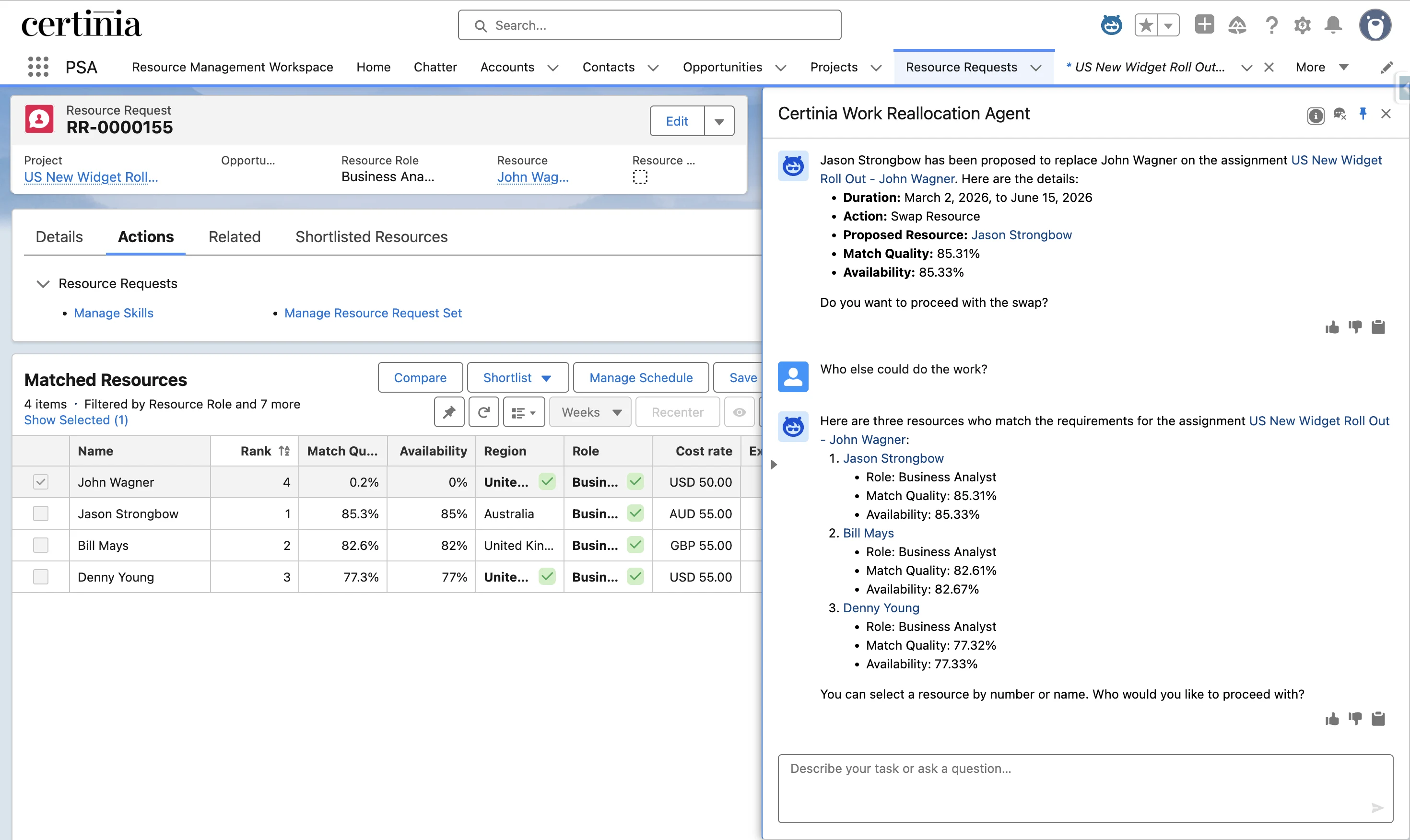The image size is (1410, 840).
Task: Collapse the Resource Requests section
Action: point(43,283)
